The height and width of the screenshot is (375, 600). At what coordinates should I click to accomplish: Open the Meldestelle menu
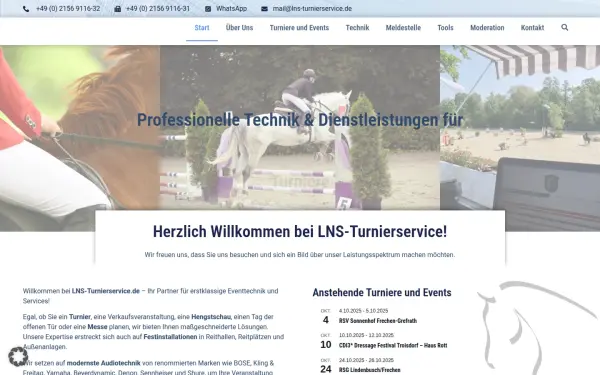[403, 28]
